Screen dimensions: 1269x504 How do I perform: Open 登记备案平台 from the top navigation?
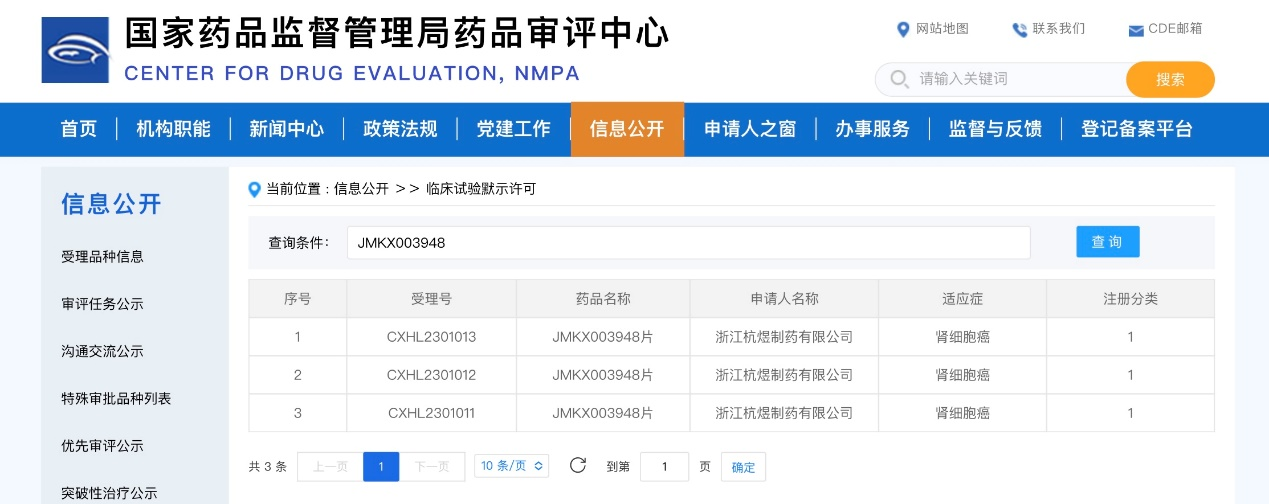(1136, 129)
